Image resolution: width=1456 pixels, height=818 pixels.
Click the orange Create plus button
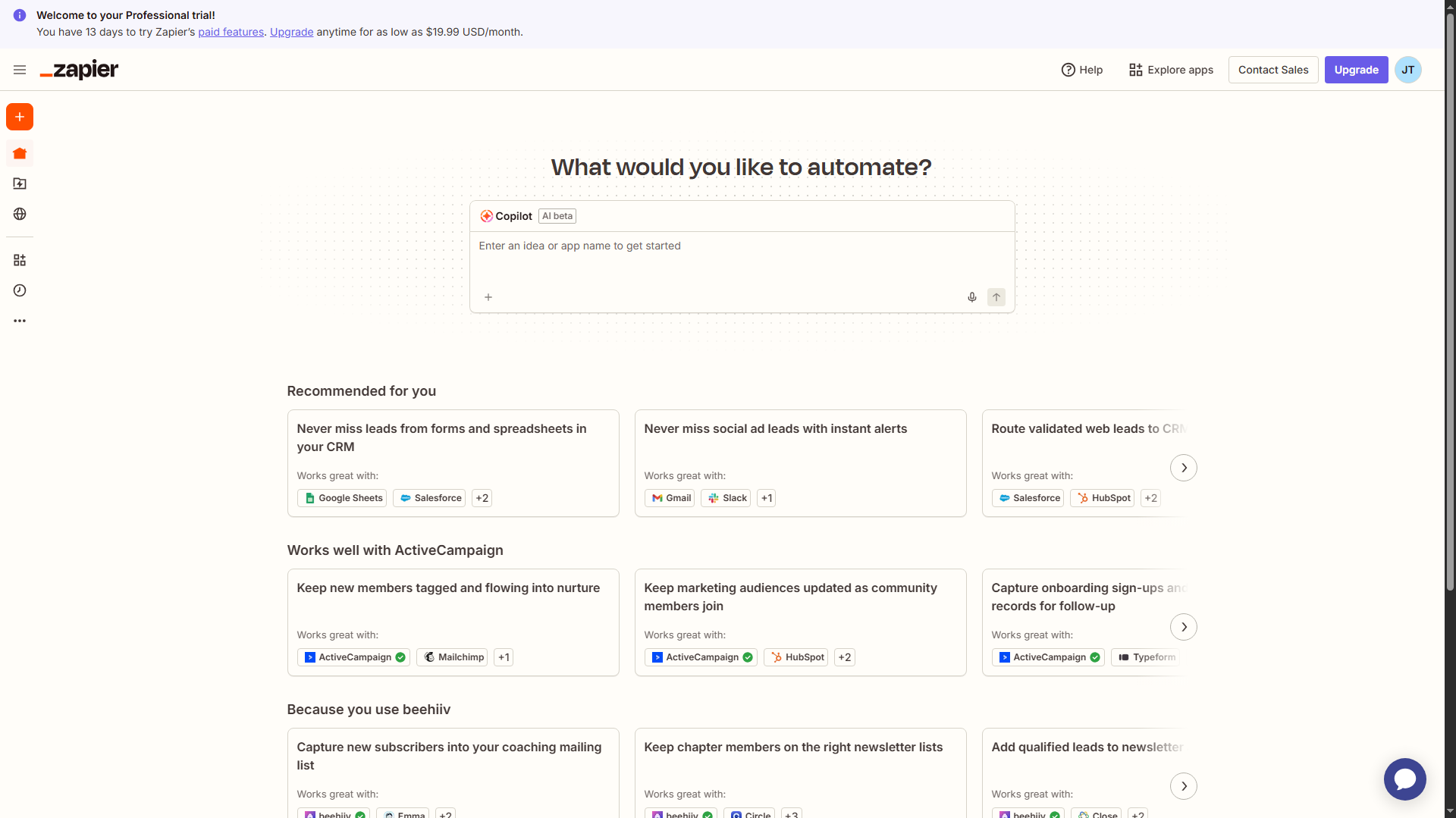(20, 117)
